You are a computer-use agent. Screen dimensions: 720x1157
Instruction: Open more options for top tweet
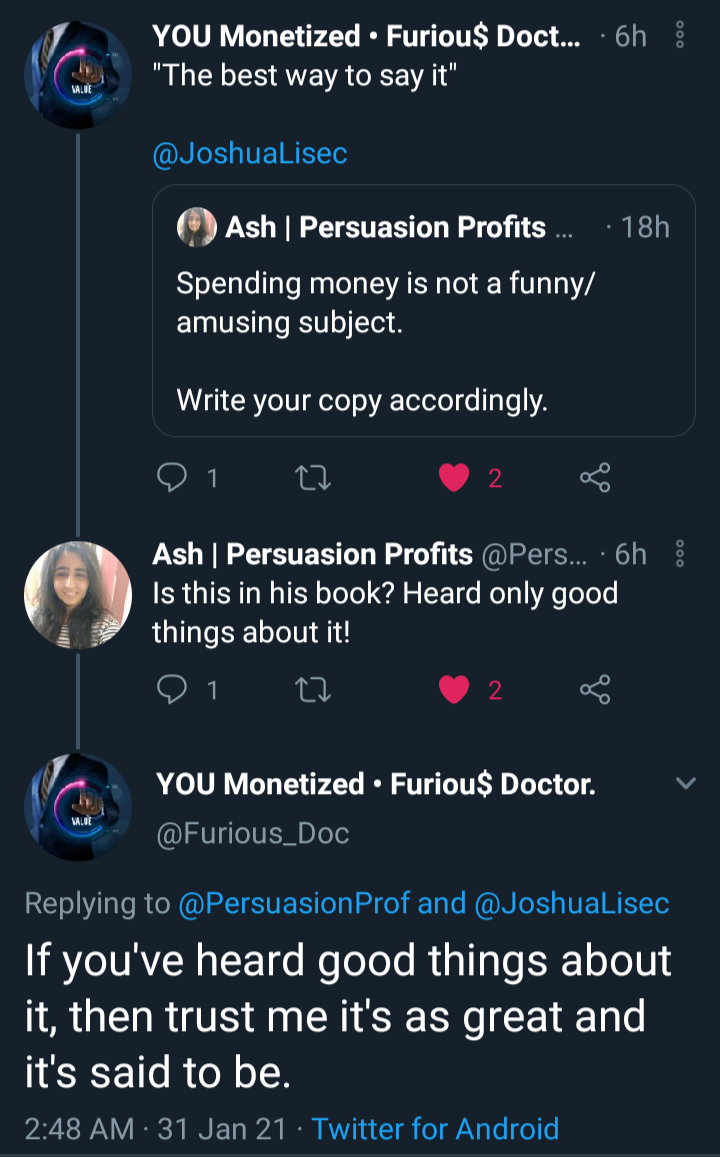point(681,38)
